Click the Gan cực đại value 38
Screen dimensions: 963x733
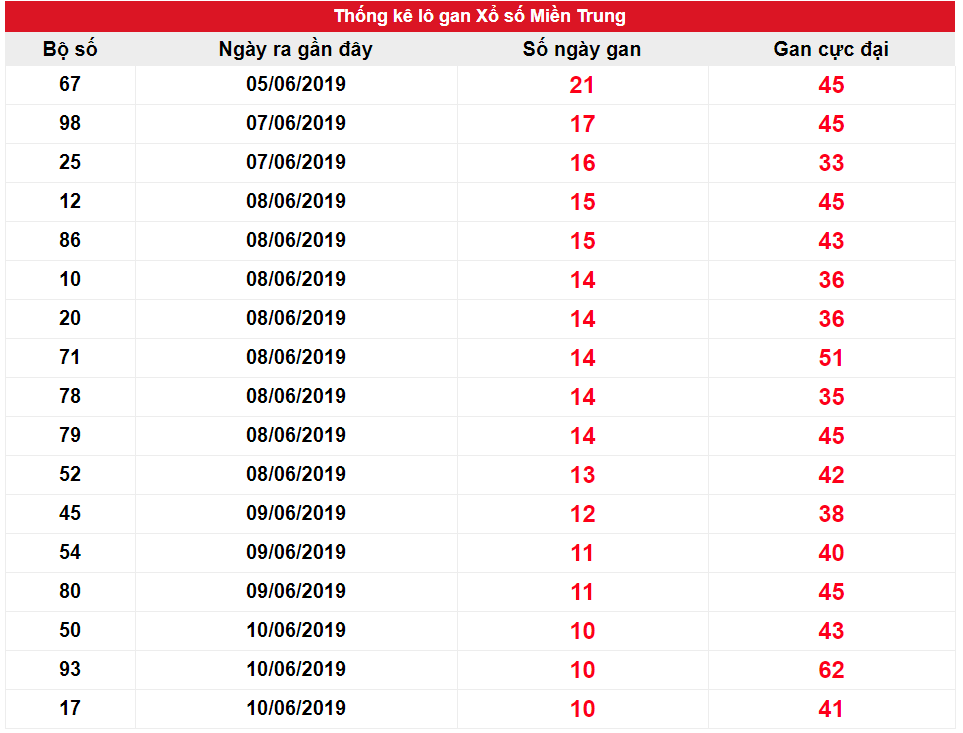831,514
